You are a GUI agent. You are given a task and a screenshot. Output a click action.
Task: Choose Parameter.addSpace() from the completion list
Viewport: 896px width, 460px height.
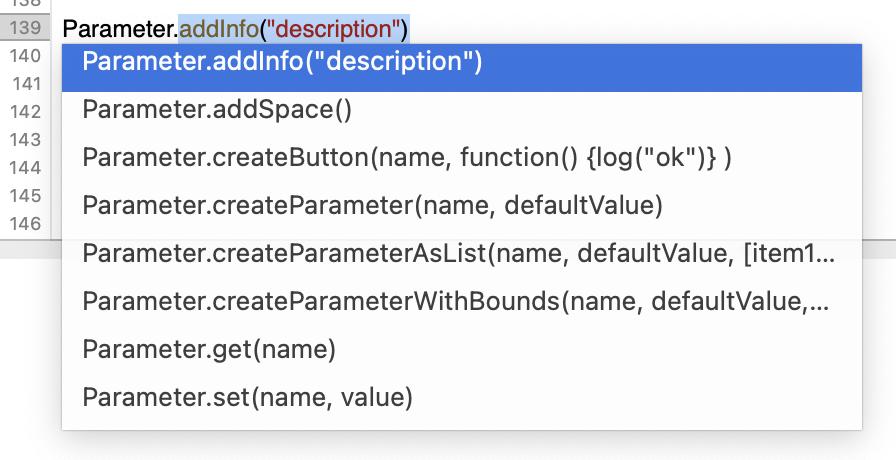click(217, 110)
